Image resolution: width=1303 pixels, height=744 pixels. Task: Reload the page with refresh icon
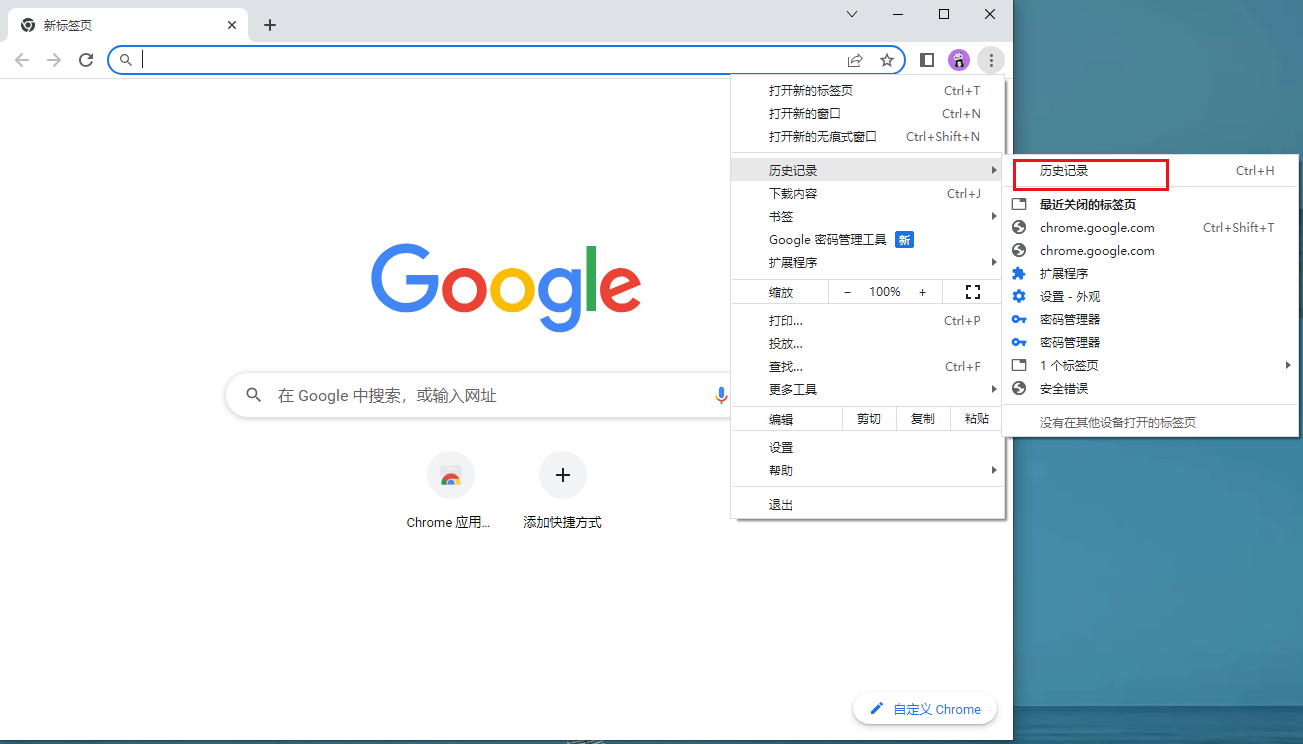(86, 60)
